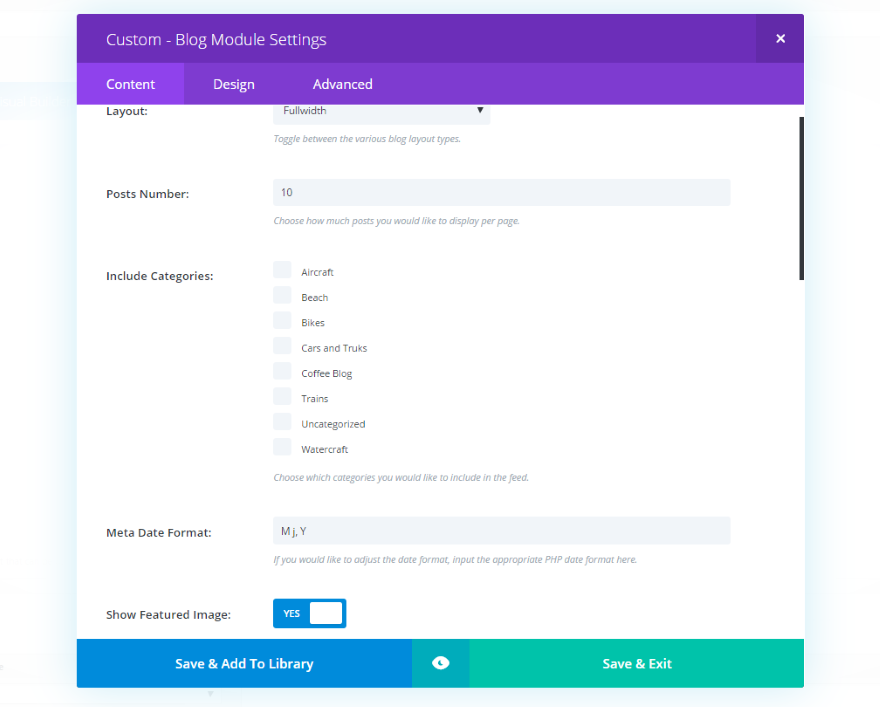Click the Meta Date Format field

(501, 531)
